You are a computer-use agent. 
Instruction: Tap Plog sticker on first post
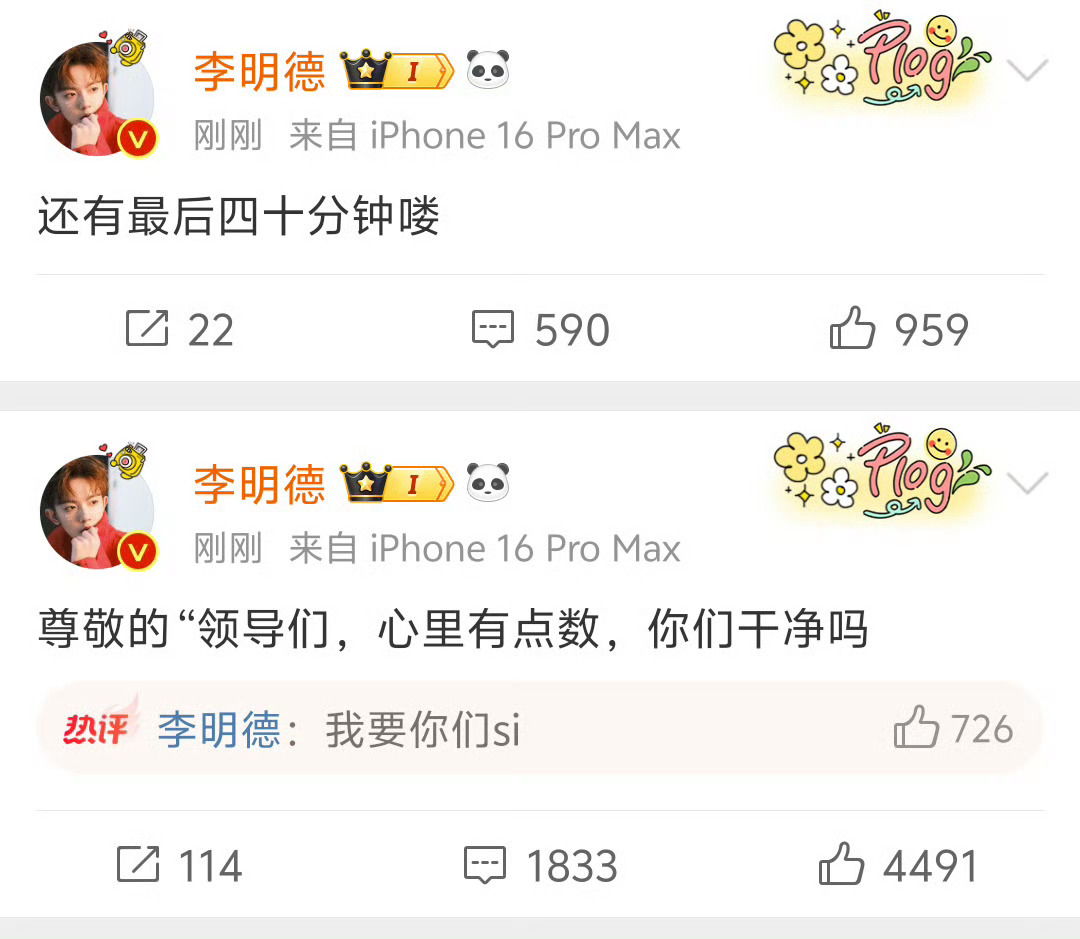click(x=881, y=60)
